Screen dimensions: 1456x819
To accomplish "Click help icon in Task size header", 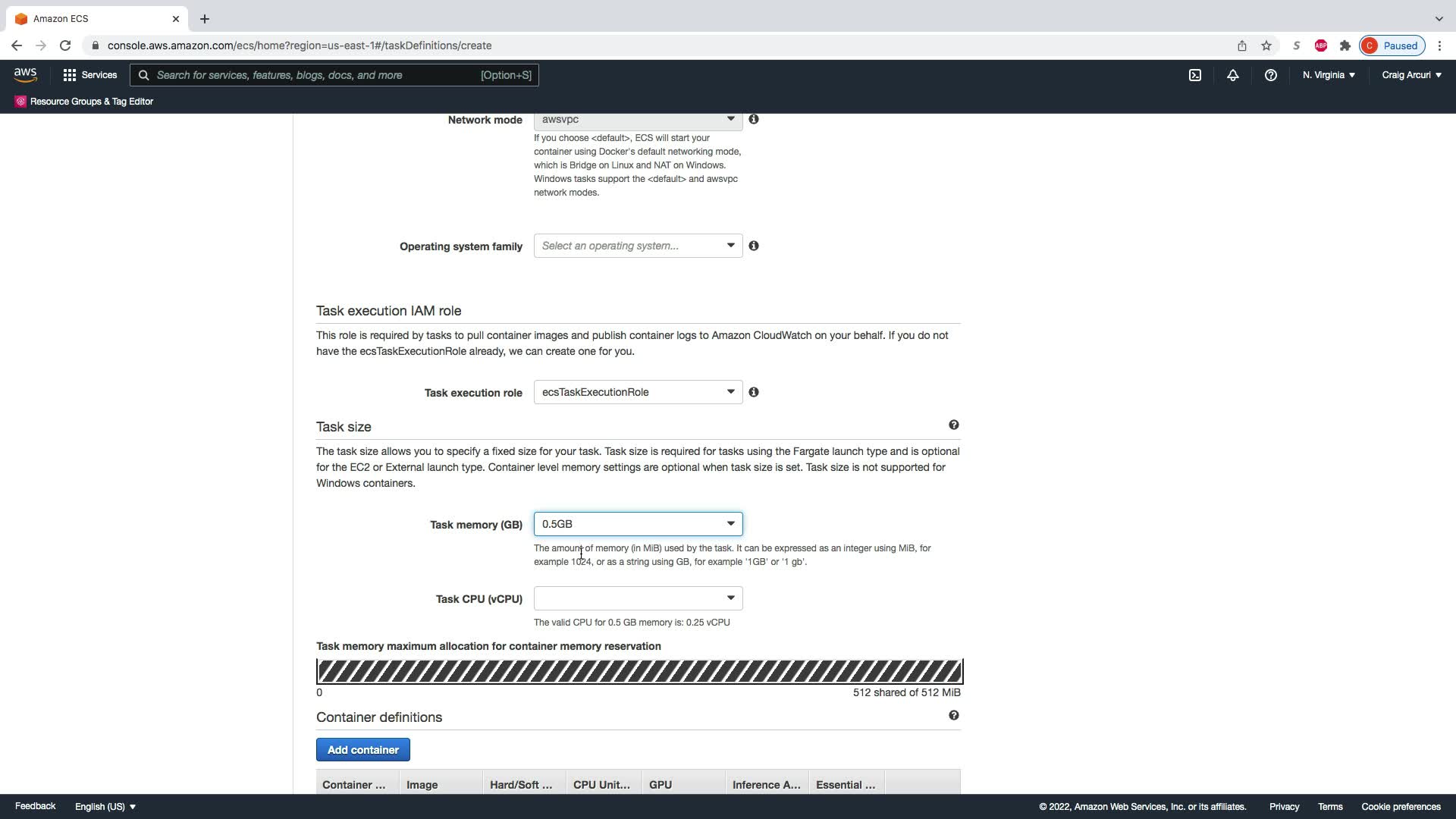I will tap(954, 425).
